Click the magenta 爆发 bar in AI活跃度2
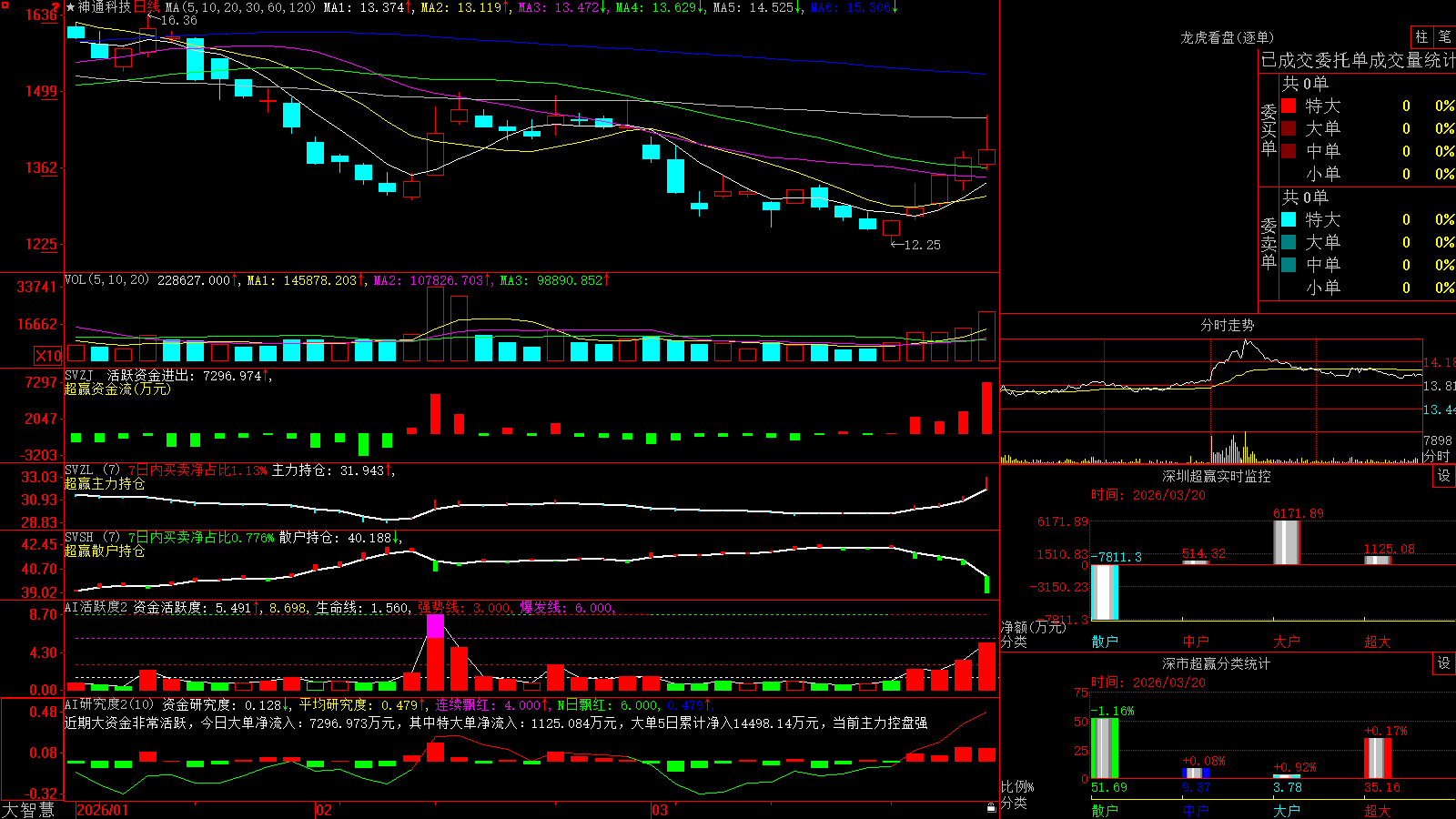 (435, 626)
